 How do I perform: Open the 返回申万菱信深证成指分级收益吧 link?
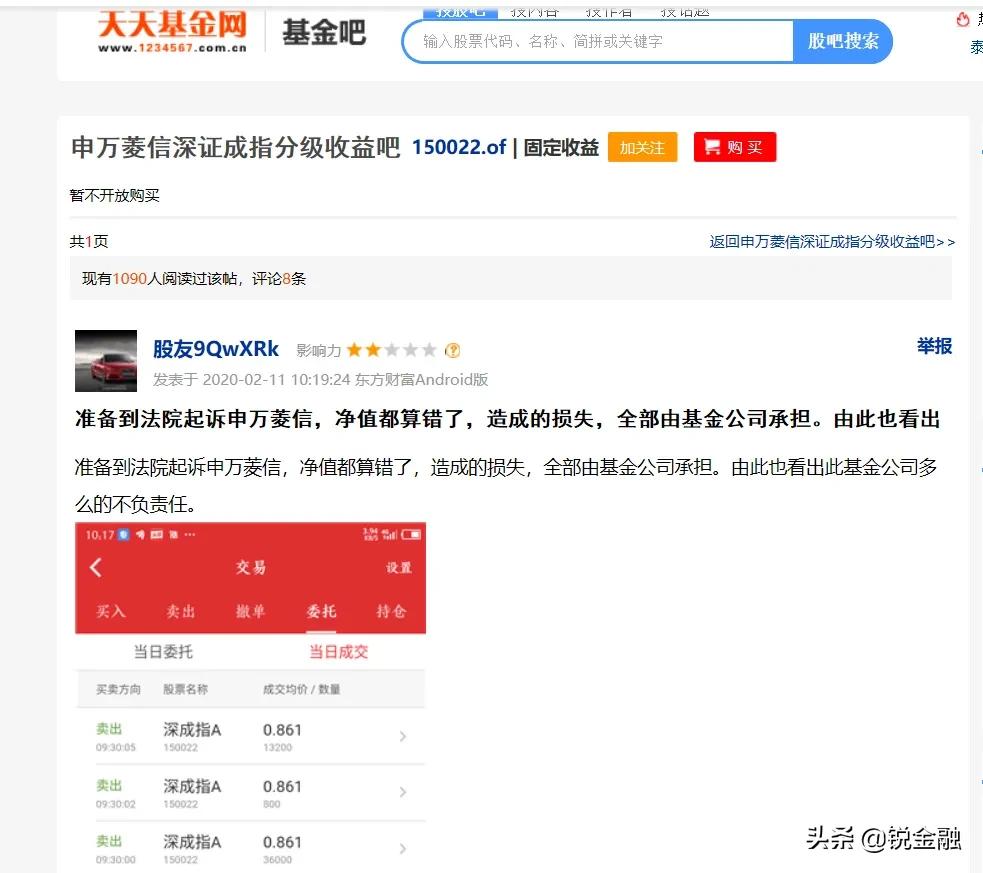click(x=828, y=242)
